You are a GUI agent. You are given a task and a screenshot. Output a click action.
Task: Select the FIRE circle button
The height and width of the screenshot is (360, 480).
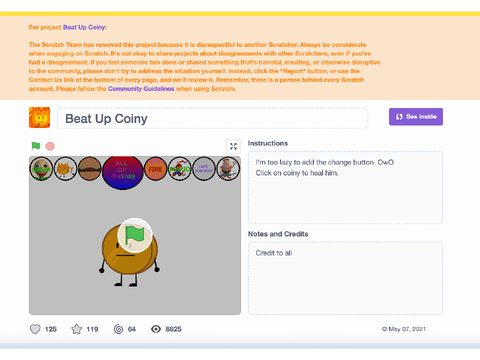pos(155,169)
